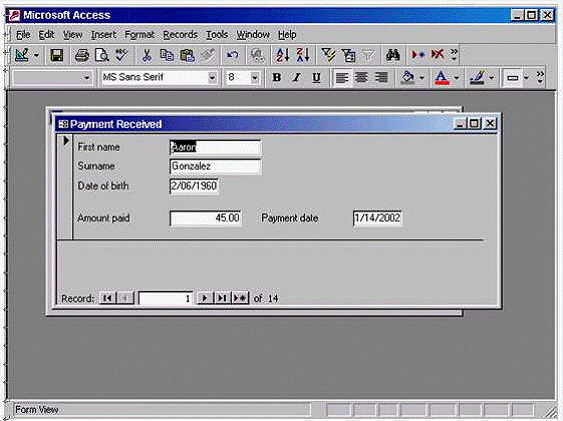
Task: Toggle Bold formatting button
Action: click(x=276, y=77)
